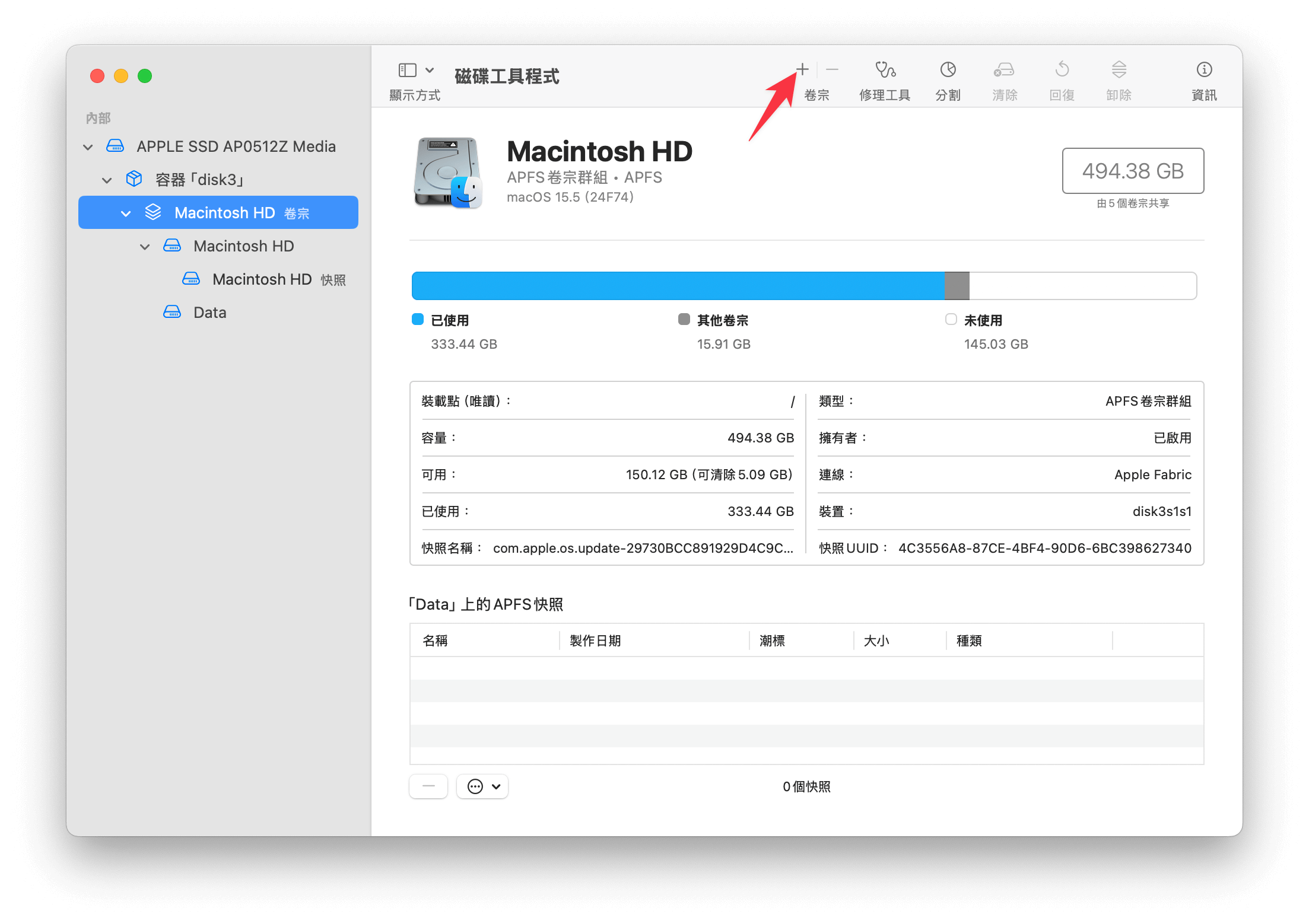Viewport: 1309px width, 924px height.
Task: Click the Restore 回復 toolbar icon
Action: click(1062, 70)
